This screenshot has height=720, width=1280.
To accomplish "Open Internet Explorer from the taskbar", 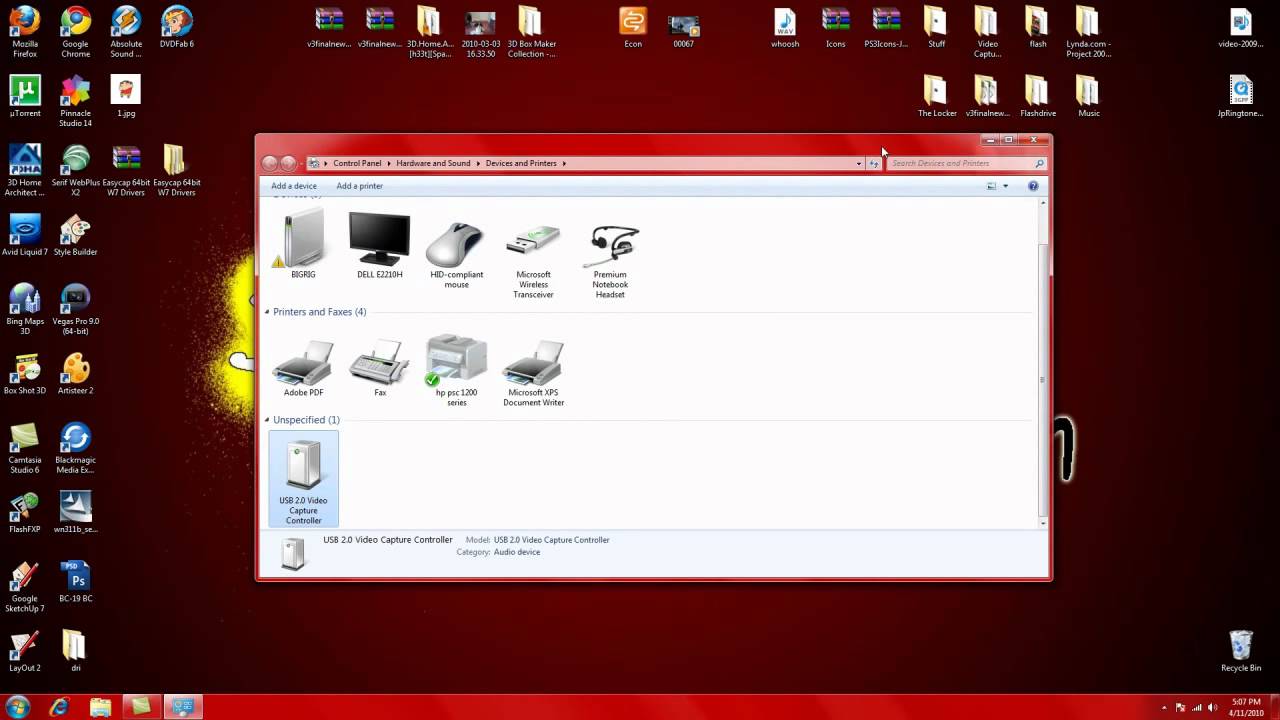I will (59, 707).
